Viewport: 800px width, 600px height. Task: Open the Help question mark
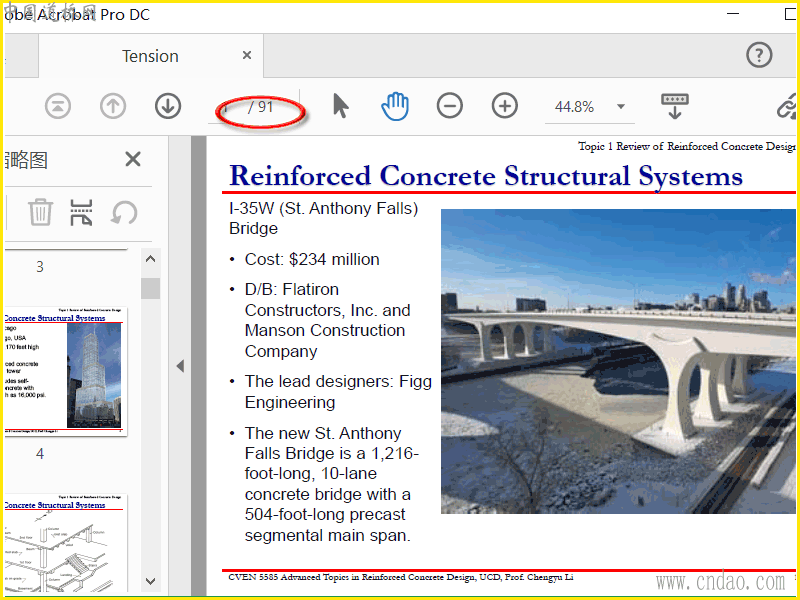[x=759, y=55]
